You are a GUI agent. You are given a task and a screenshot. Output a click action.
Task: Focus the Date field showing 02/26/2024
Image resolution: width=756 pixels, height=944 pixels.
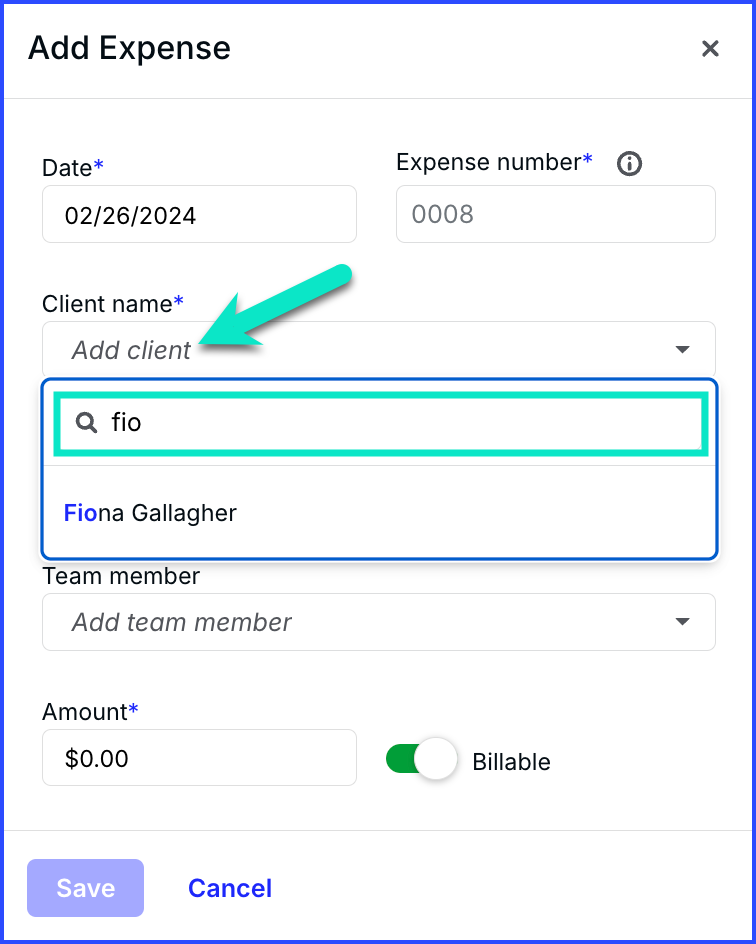199,214
